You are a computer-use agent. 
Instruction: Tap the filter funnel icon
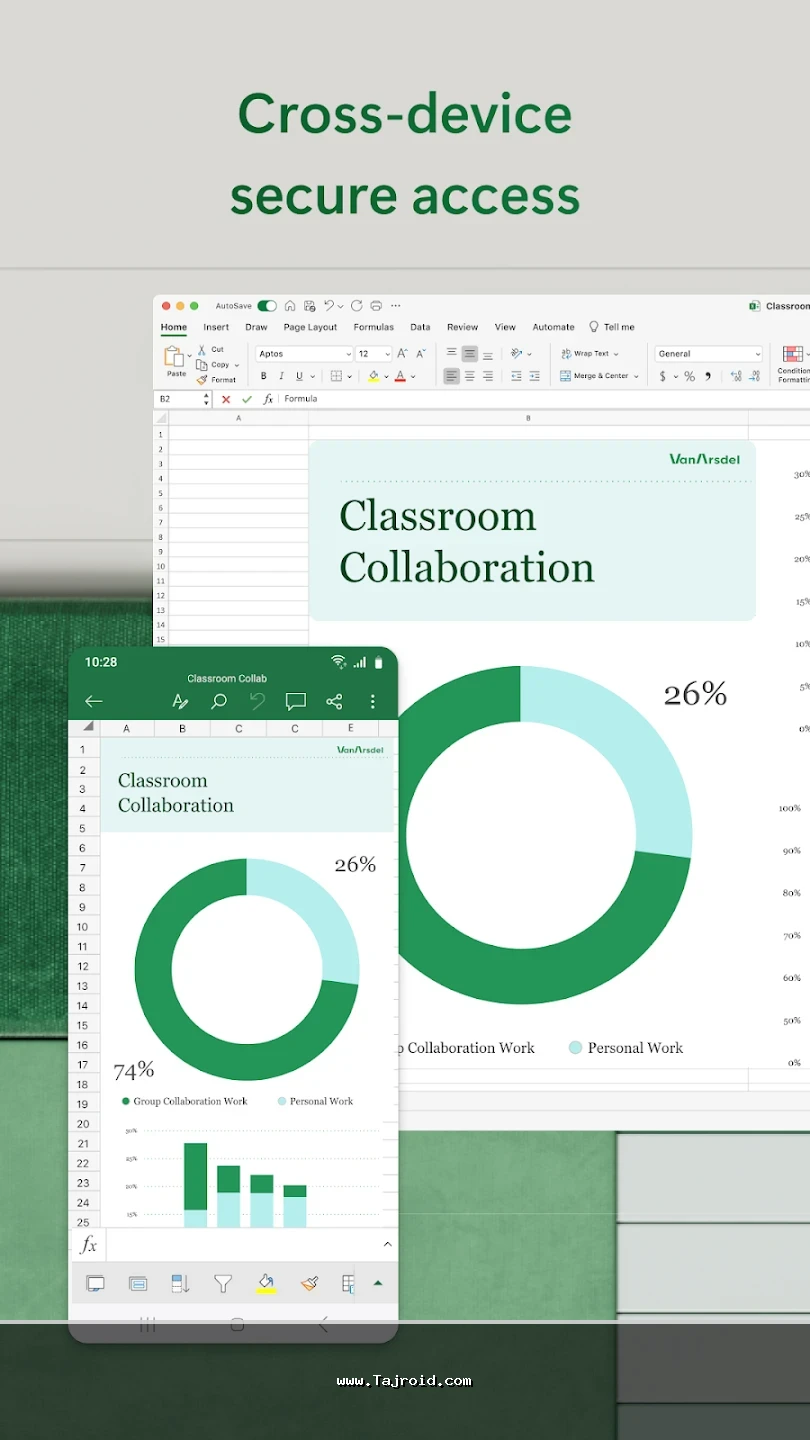(x=223, y=1283)
